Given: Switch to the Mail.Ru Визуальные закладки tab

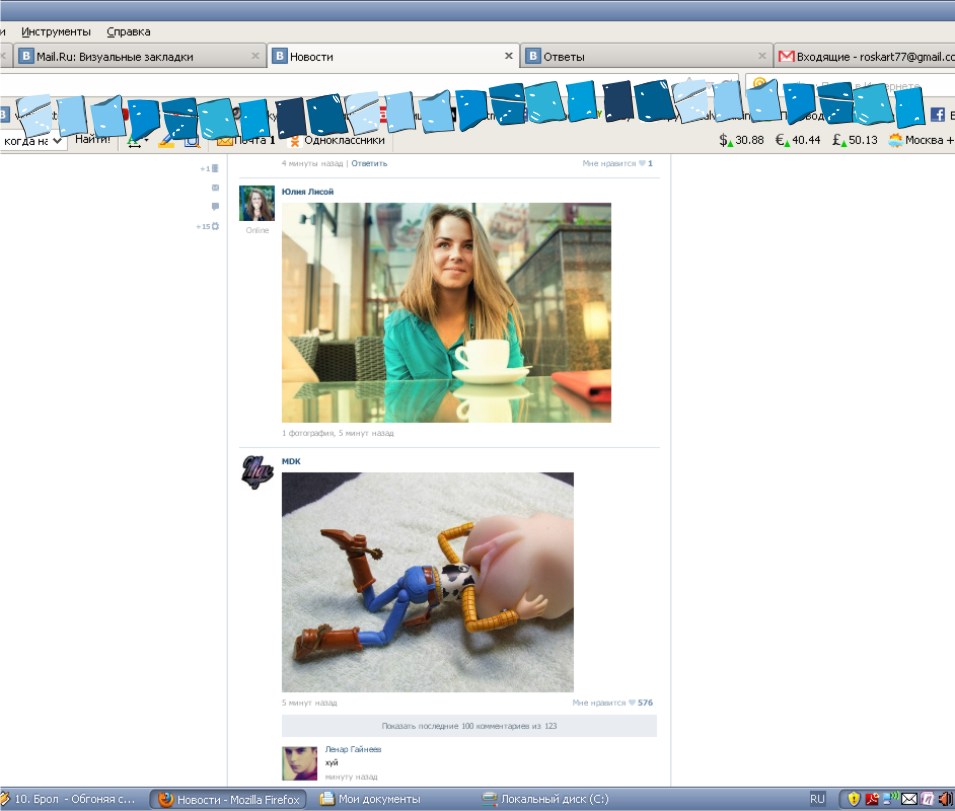Looking at the screenshot, I should (139, 56).
